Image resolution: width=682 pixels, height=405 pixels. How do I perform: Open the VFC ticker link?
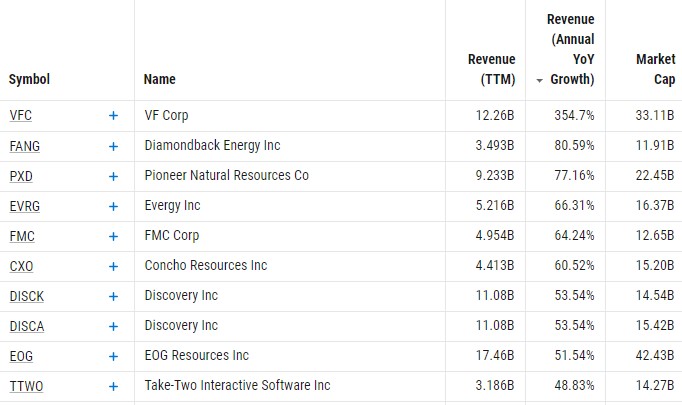click(x=20, y=116)
